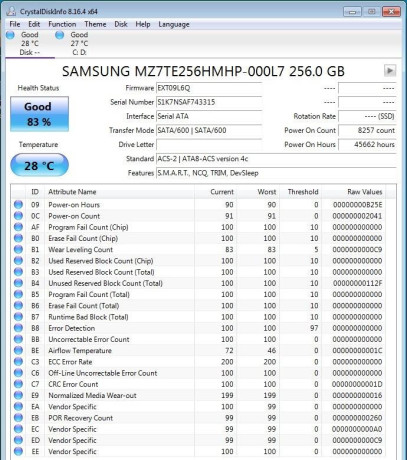Image resolution: width=407 pixels, height=460 pixels.
Task: Click the ID column header
Action: coord(35,192)
